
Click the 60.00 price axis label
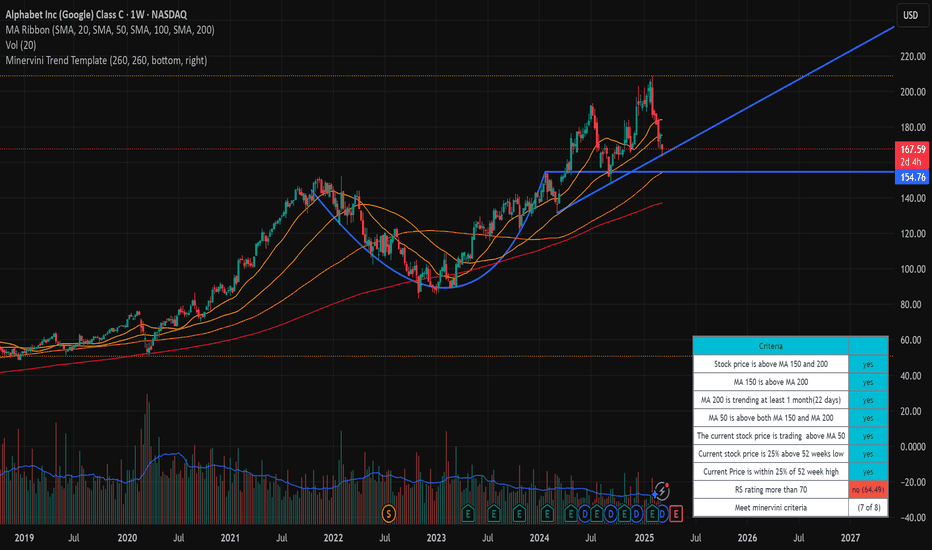click(913, 340)
